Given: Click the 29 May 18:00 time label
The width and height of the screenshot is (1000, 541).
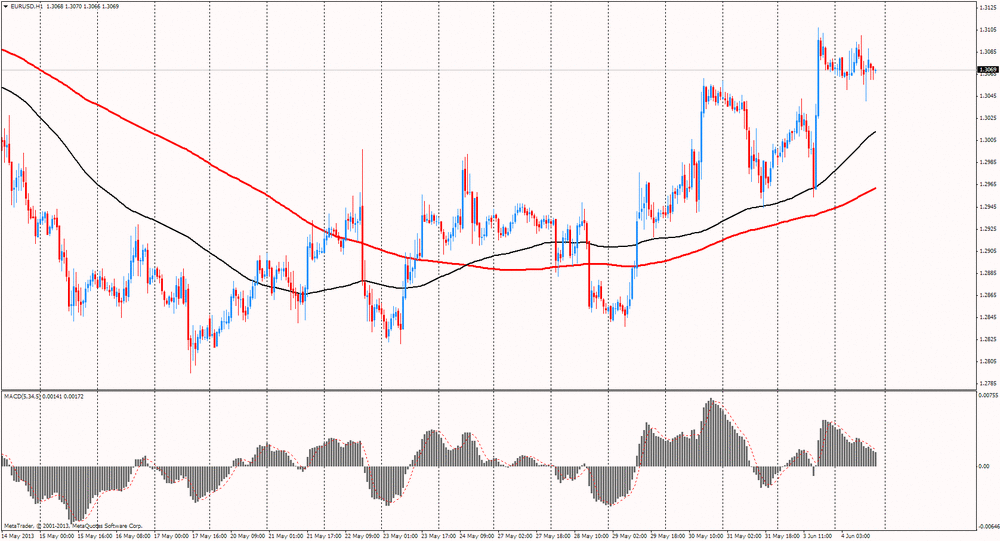Looking at the screenshot, I should pyautogui.click(x=667, y=537).
